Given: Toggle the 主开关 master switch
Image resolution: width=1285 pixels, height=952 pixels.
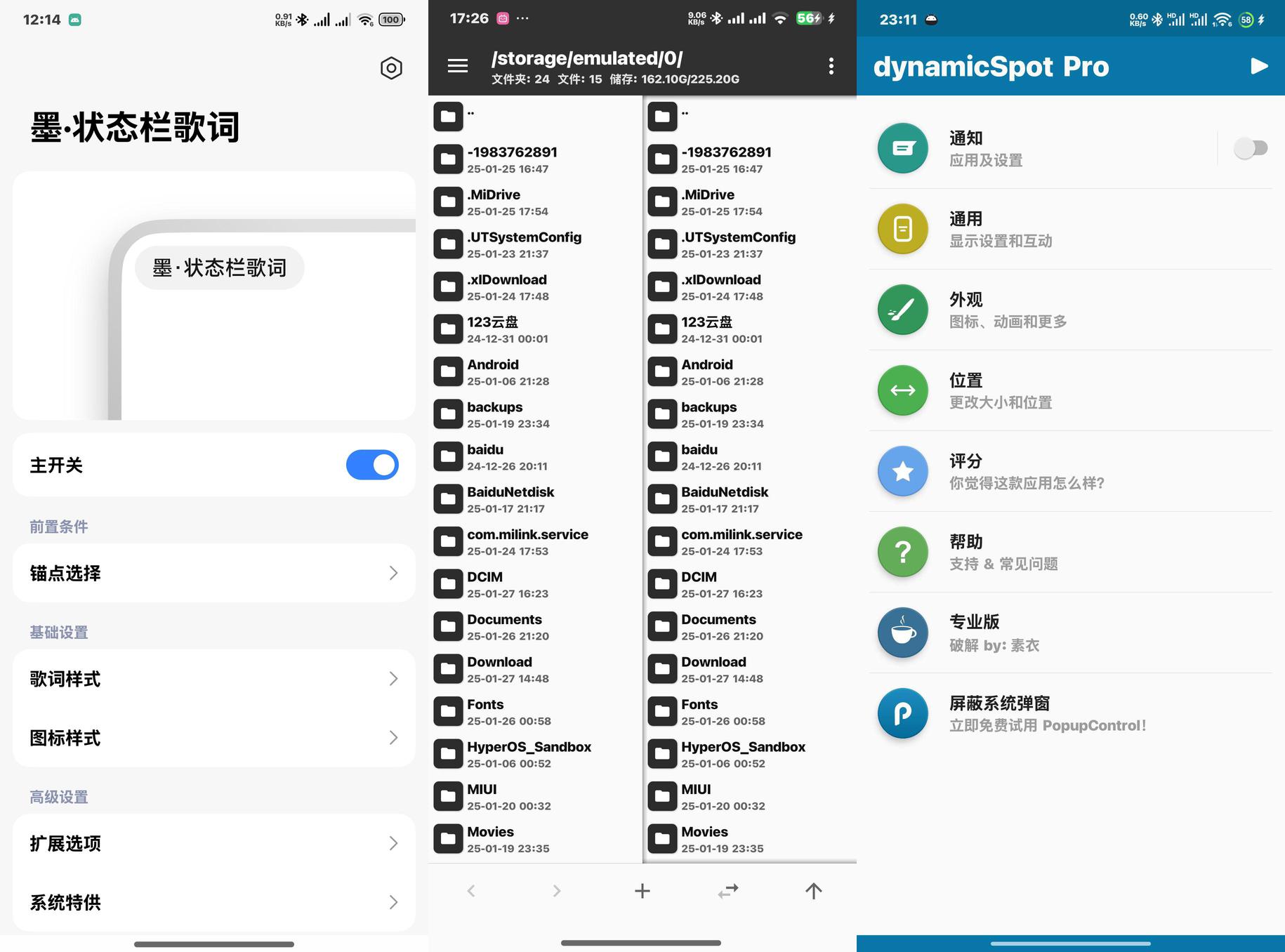Looking at the screenshot, I should (372, 465).
